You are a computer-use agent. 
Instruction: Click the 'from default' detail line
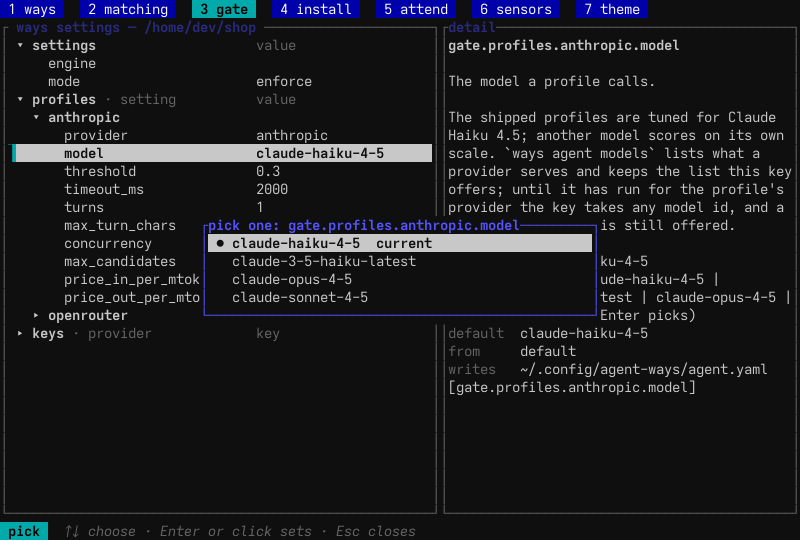click(512, 351)
